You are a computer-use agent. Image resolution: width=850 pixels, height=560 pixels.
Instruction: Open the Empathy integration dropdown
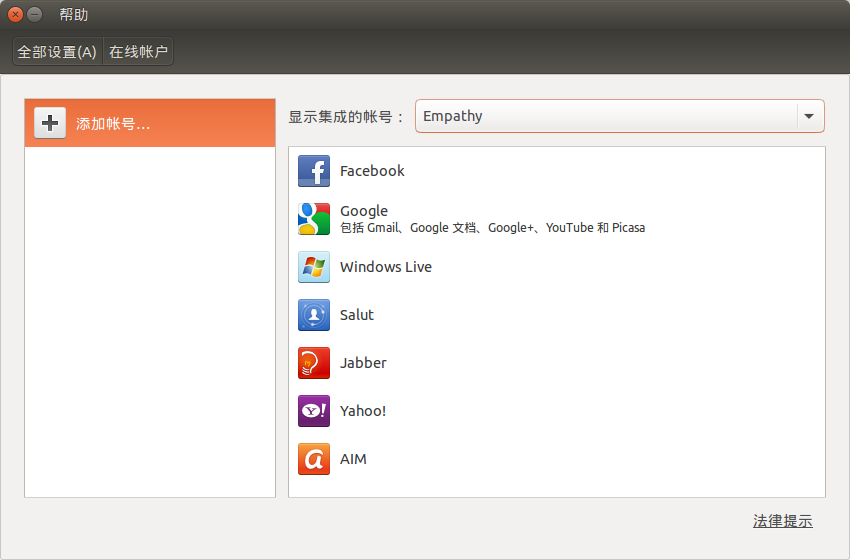[620, 116]
